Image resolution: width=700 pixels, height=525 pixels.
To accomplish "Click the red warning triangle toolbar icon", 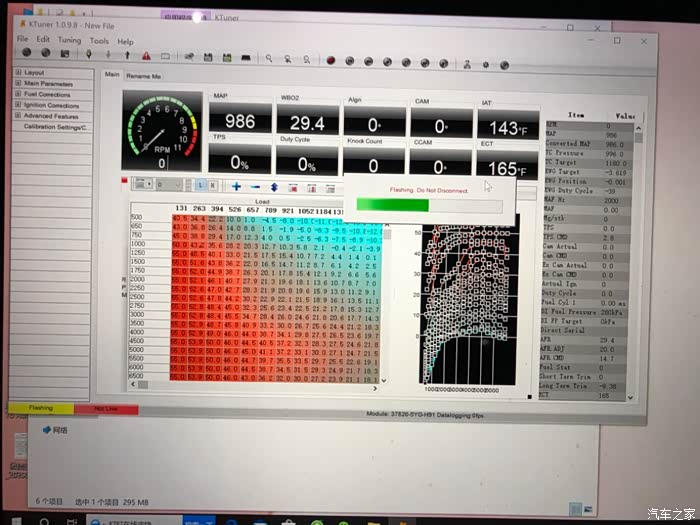I will pos(146,56).
